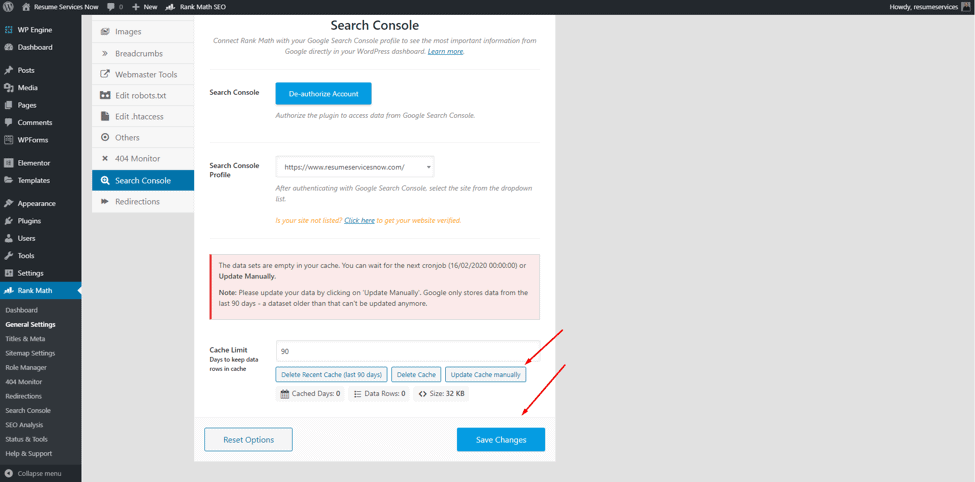Click the Images settings tab icon
Screen dimensions: 975x482
pyautogui.click(x=104, y=32)
